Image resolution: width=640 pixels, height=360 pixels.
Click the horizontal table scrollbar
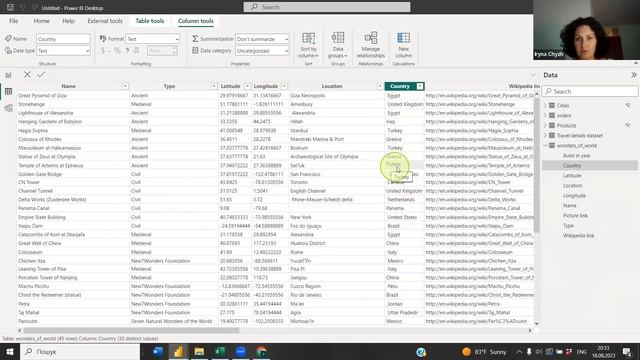(x=131, y=330)
